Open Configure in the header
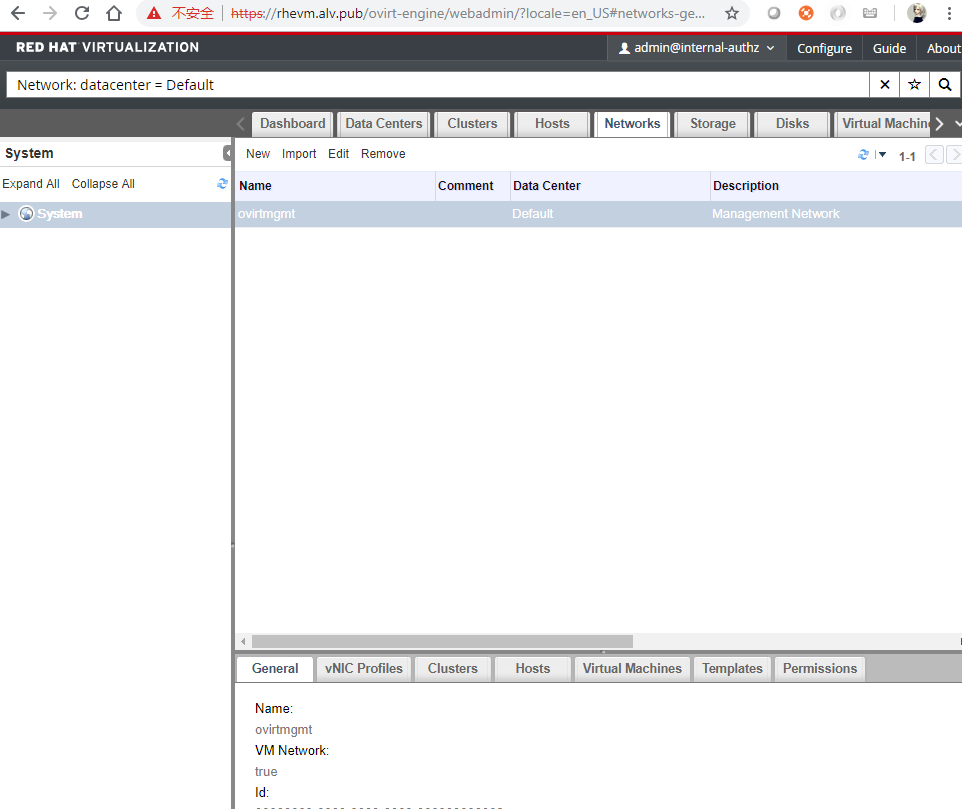This screenshot has height=809, width=962. (x=824, y=48)
